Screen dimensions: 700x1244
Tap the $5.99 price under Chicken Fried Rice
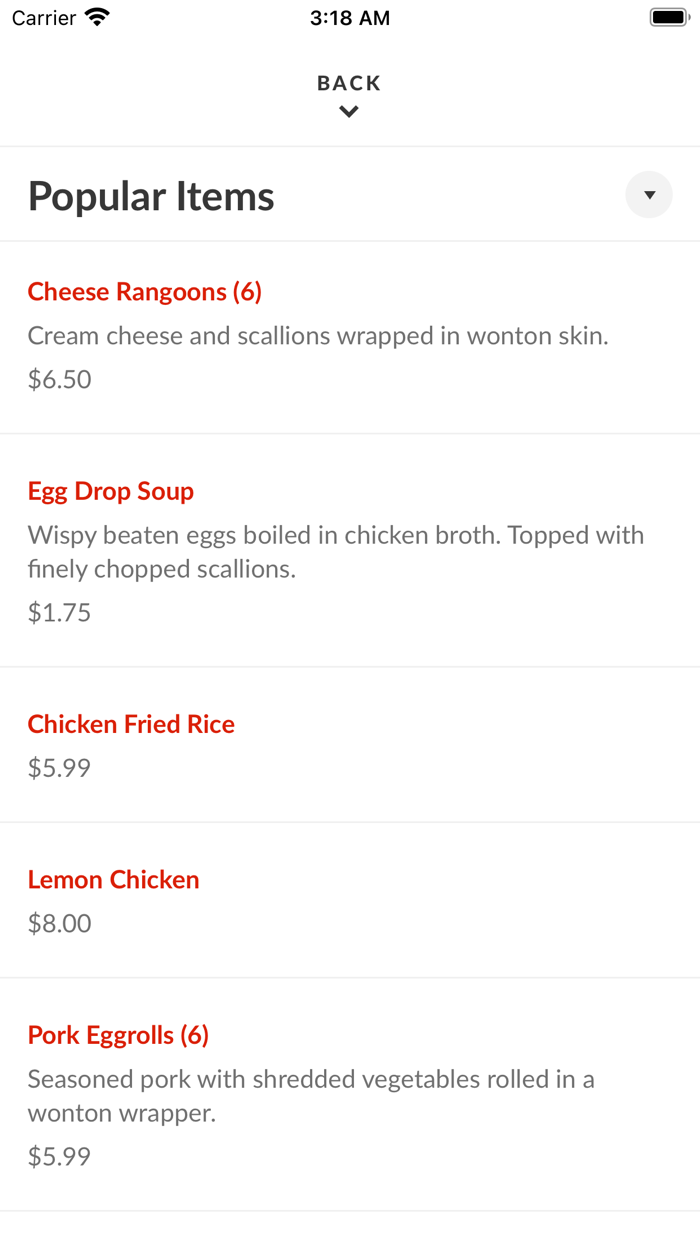60,768
